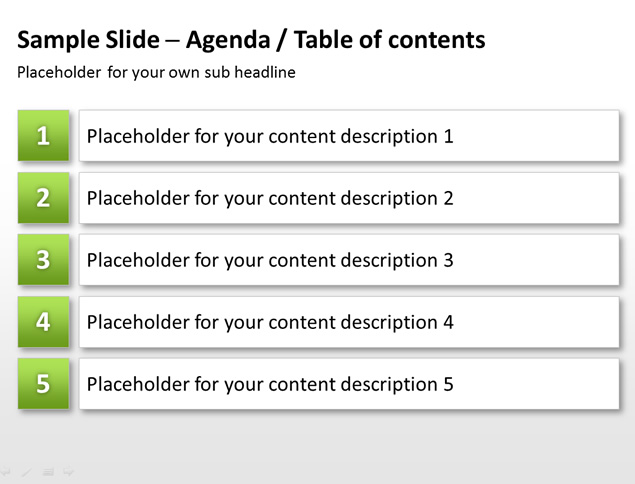Click the next slide arrow icon
The width and height of the screenshot is (635, 484).
click(69, 471)
